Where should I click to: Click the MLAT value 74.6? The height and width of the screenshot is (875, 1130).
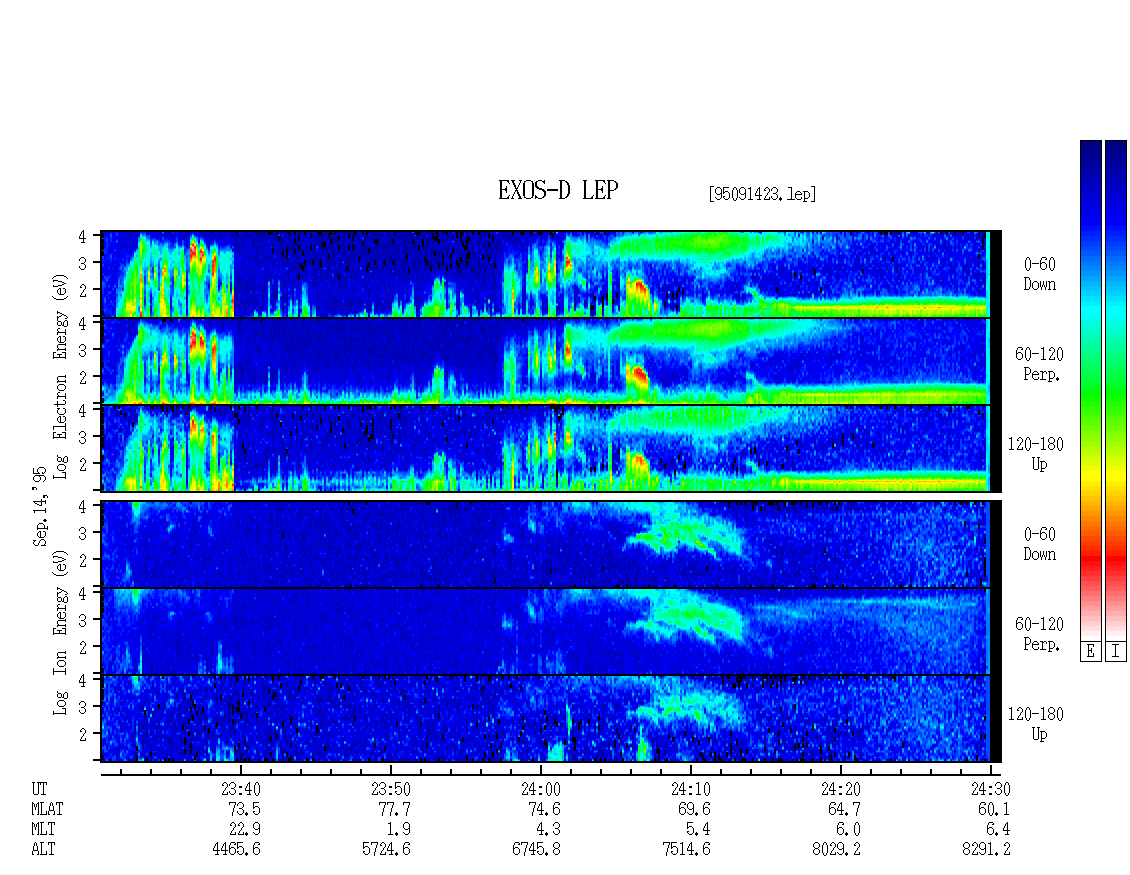[544, 809]
